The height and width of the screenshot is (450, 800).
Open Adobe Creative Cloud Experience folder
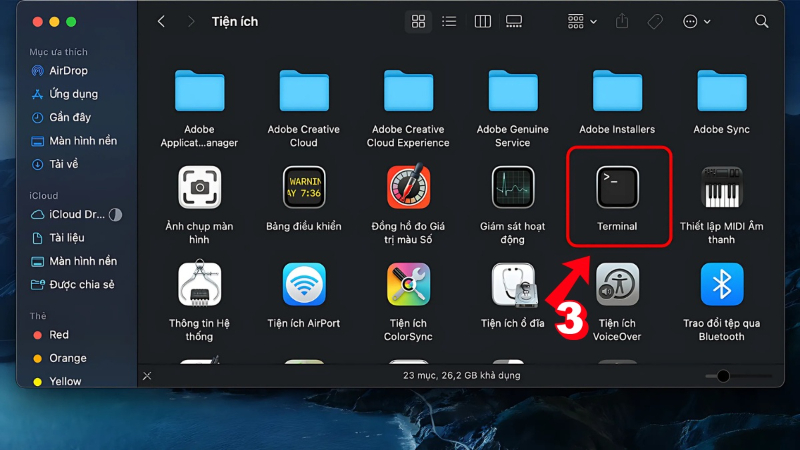tap(408, 91)
